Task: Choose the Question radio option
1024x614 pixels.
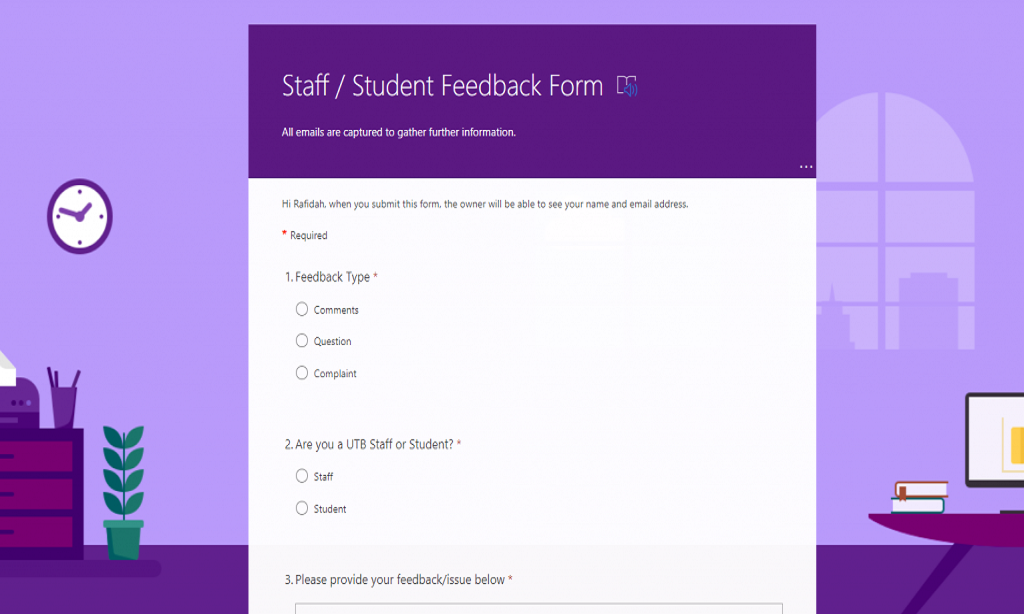Action: (x=302, y=341)
